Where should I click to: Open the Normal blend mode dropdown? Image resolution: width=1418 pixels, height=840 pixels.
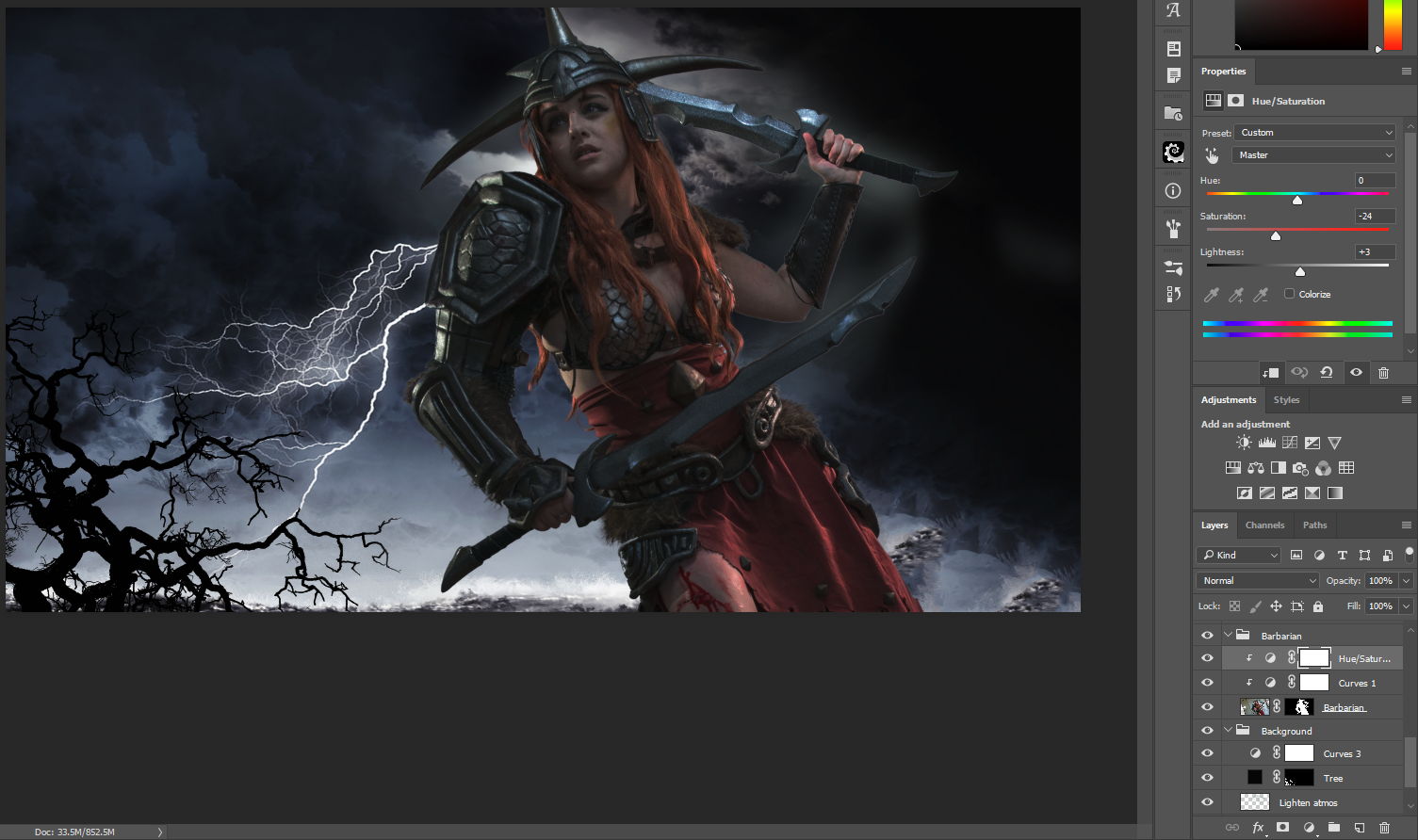pos(1257,581)
